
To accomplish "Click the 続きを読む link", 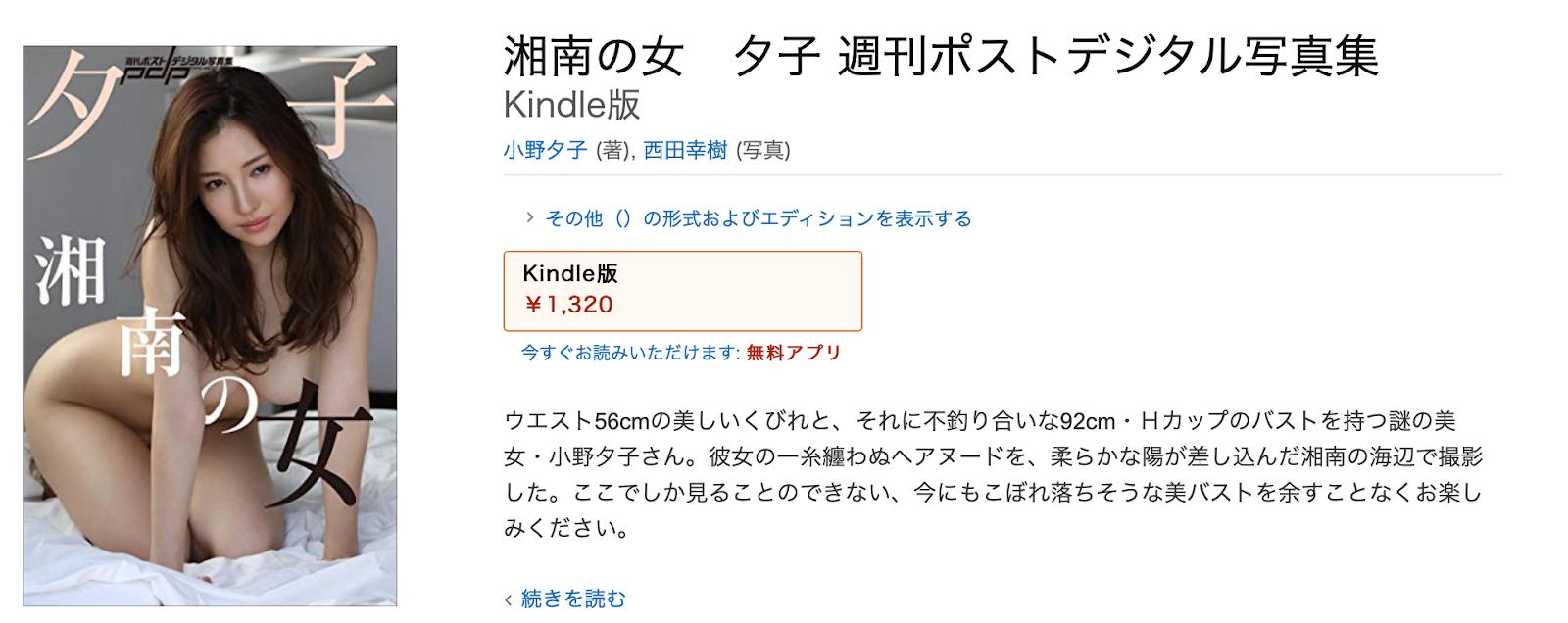I will click(573, 599).
